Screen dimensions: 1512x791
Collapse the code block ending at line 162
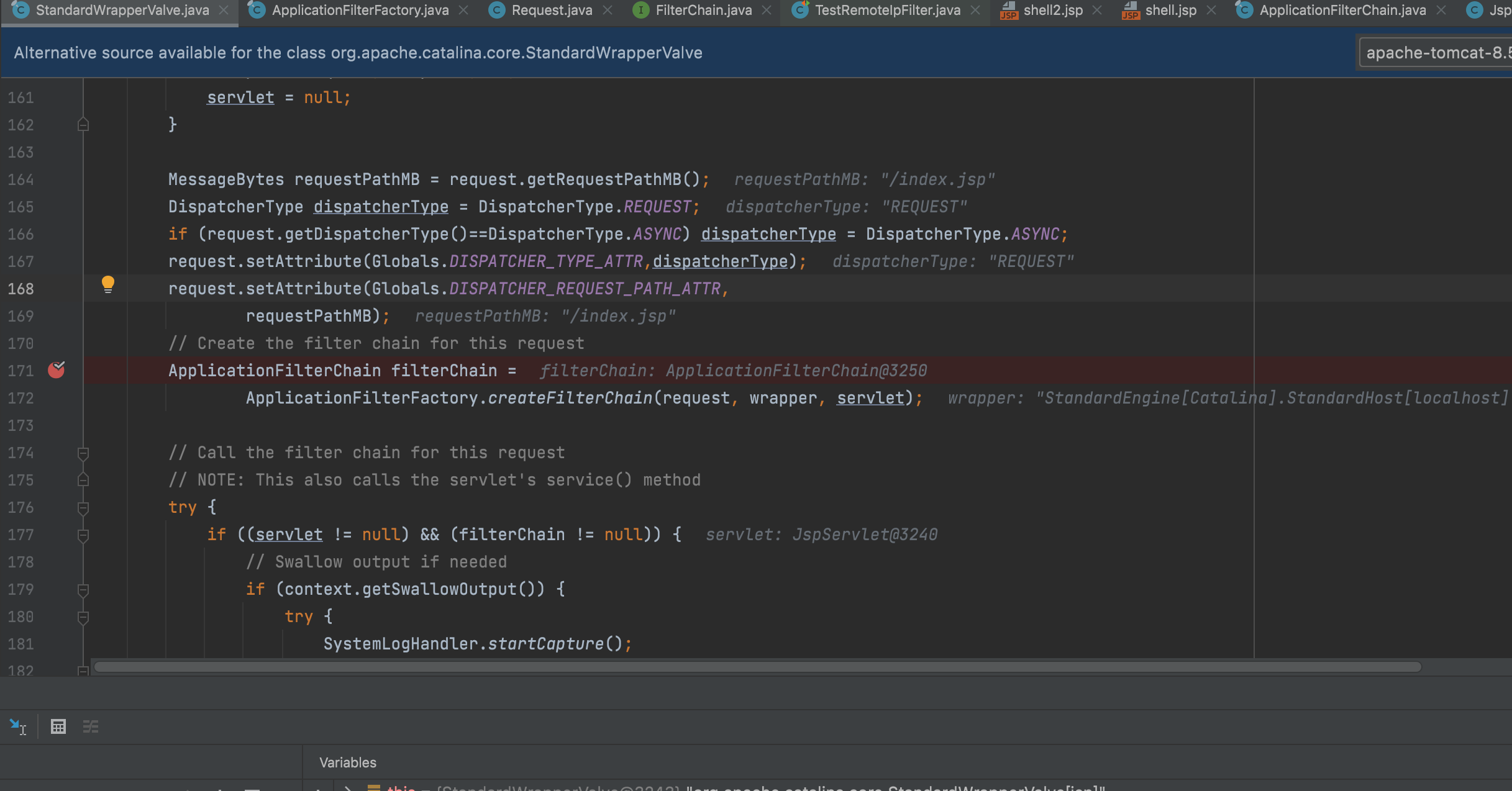83,125
